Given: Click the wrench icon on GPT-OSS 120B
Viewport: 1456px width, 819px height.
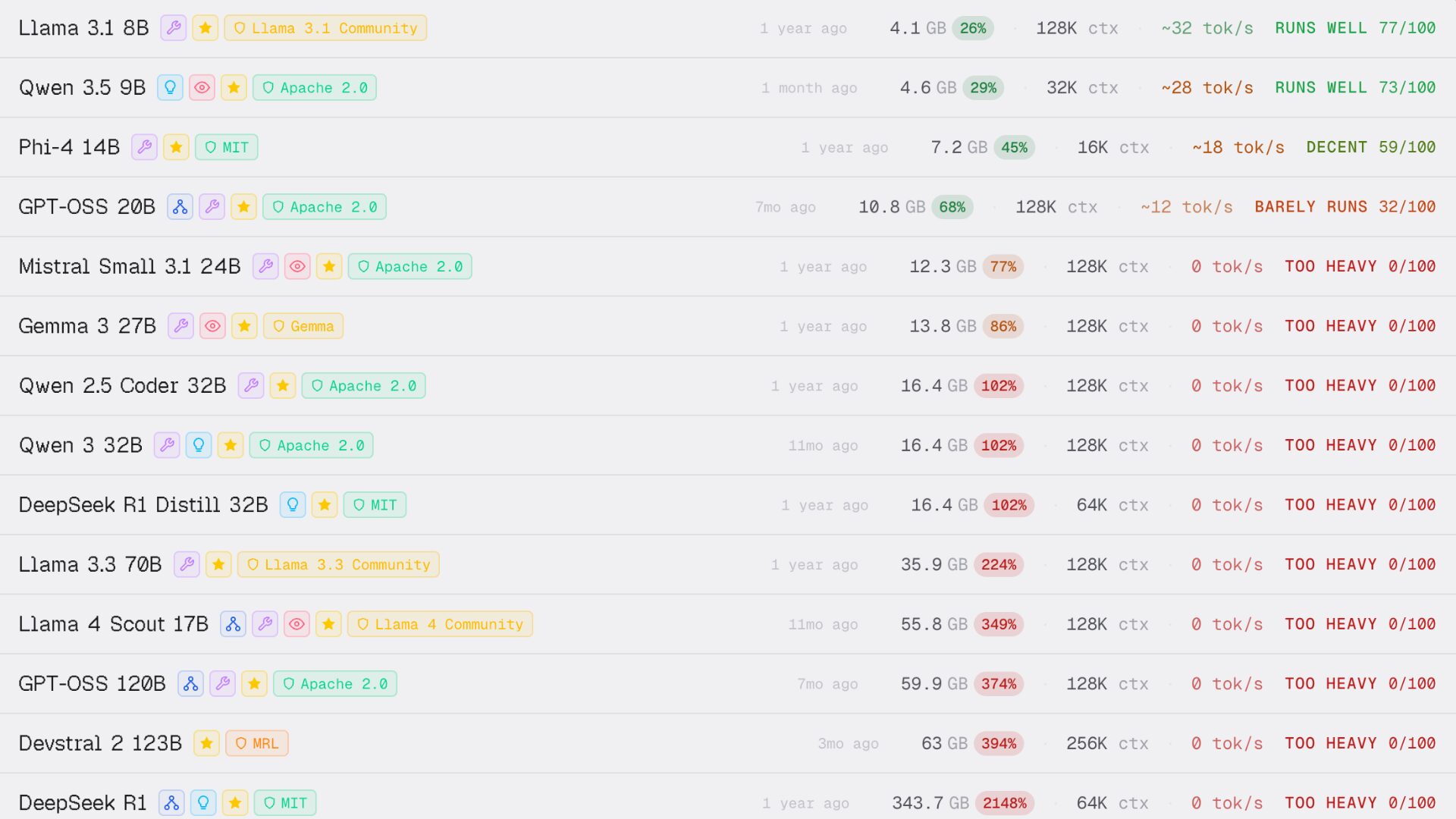Looking at the screenshot, I should [222, 684].
